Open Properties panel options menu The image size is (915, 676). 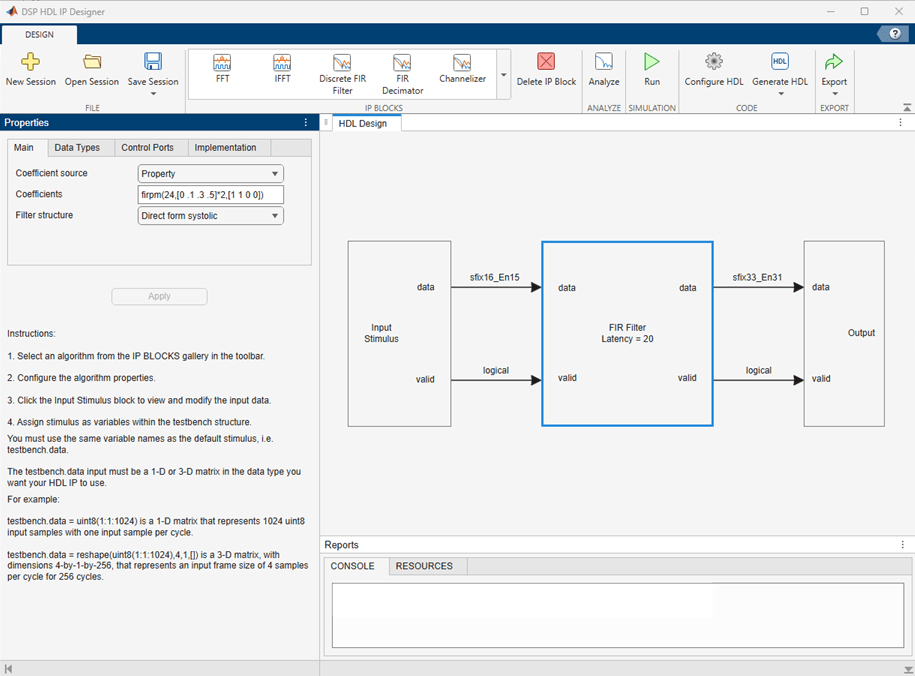coord(306,123)
